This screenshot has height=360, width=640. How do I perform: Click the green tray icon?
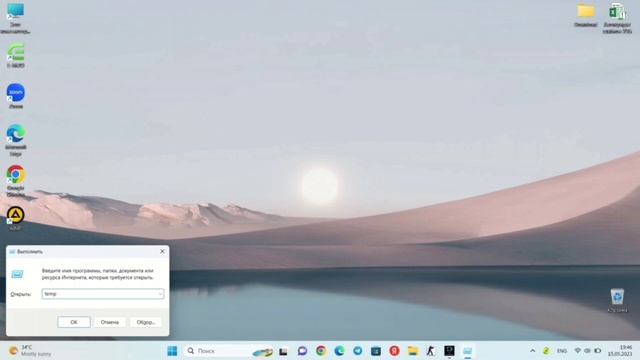546,351
